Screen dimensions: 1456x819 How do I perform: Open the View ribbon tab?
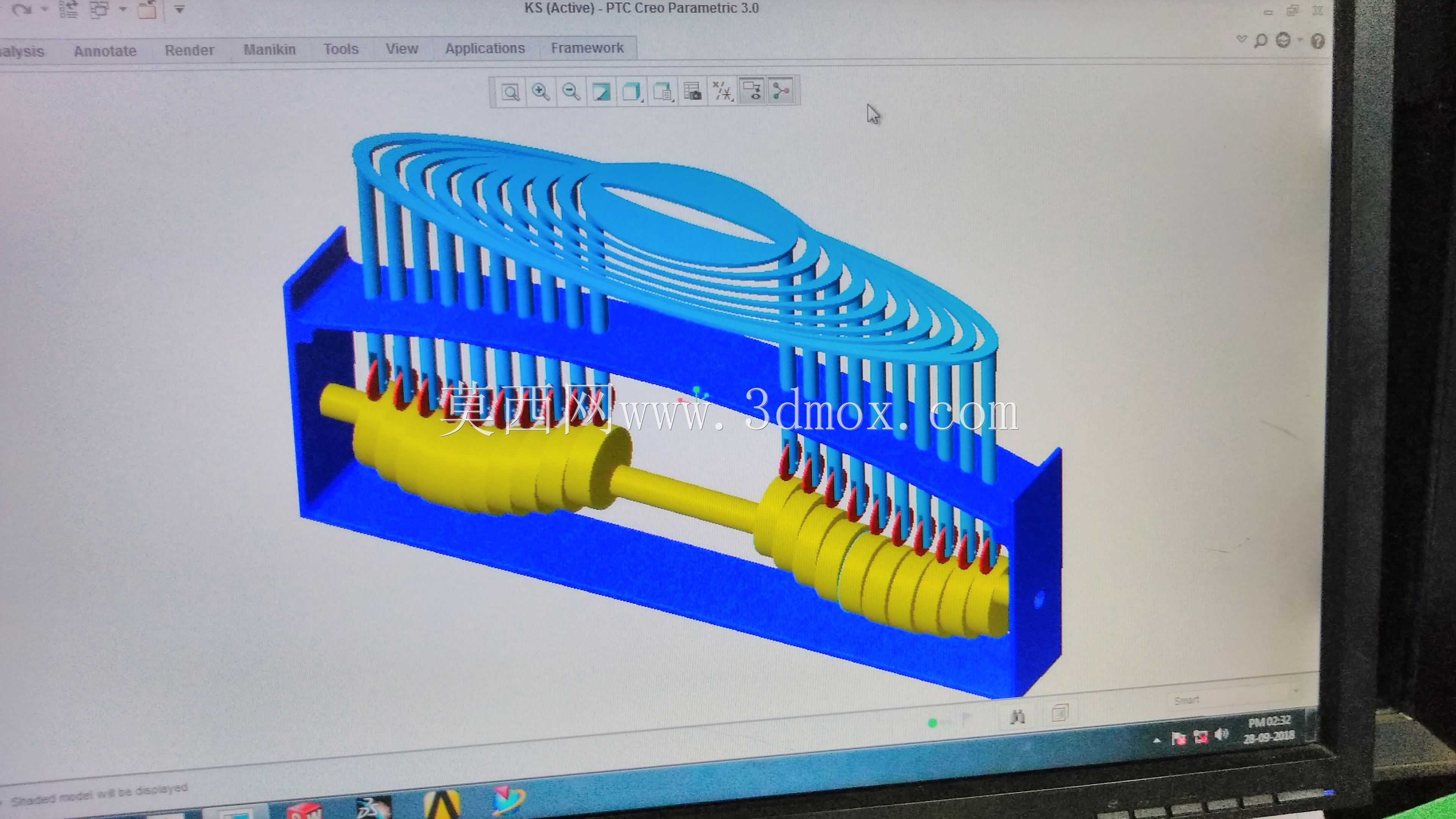tap(402, 49)
